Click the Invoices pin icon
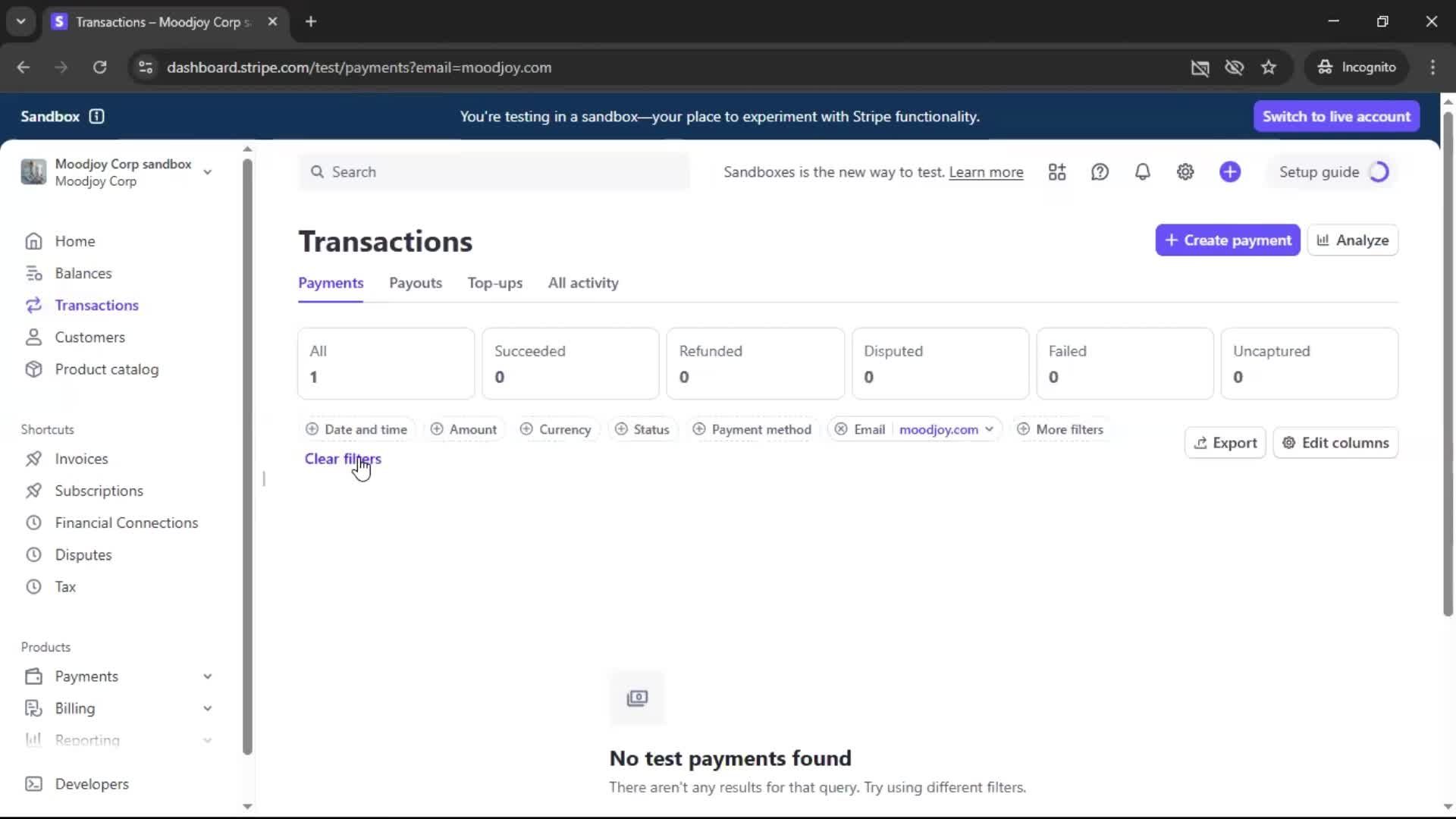The width and height of the screenshot is (1456, 819). point(33,459)
